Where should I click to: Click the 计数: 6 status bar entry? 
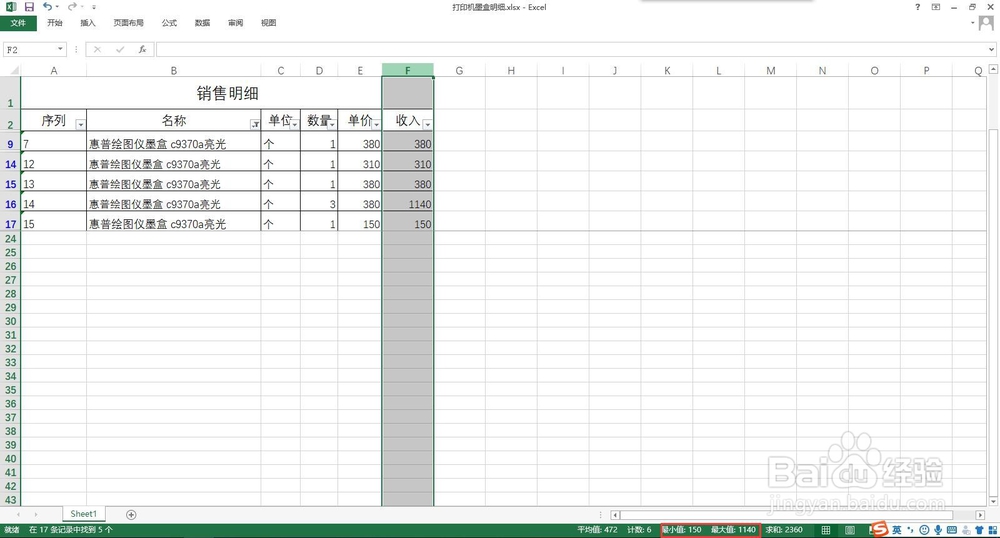(639, 530)
